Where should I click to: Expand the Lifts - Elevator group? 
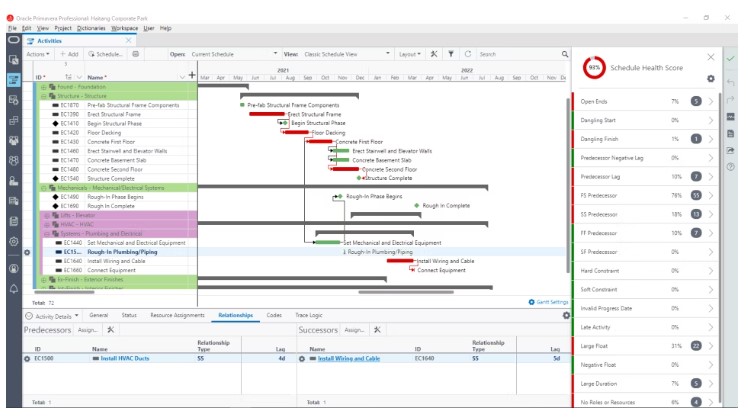click(47, 215)
